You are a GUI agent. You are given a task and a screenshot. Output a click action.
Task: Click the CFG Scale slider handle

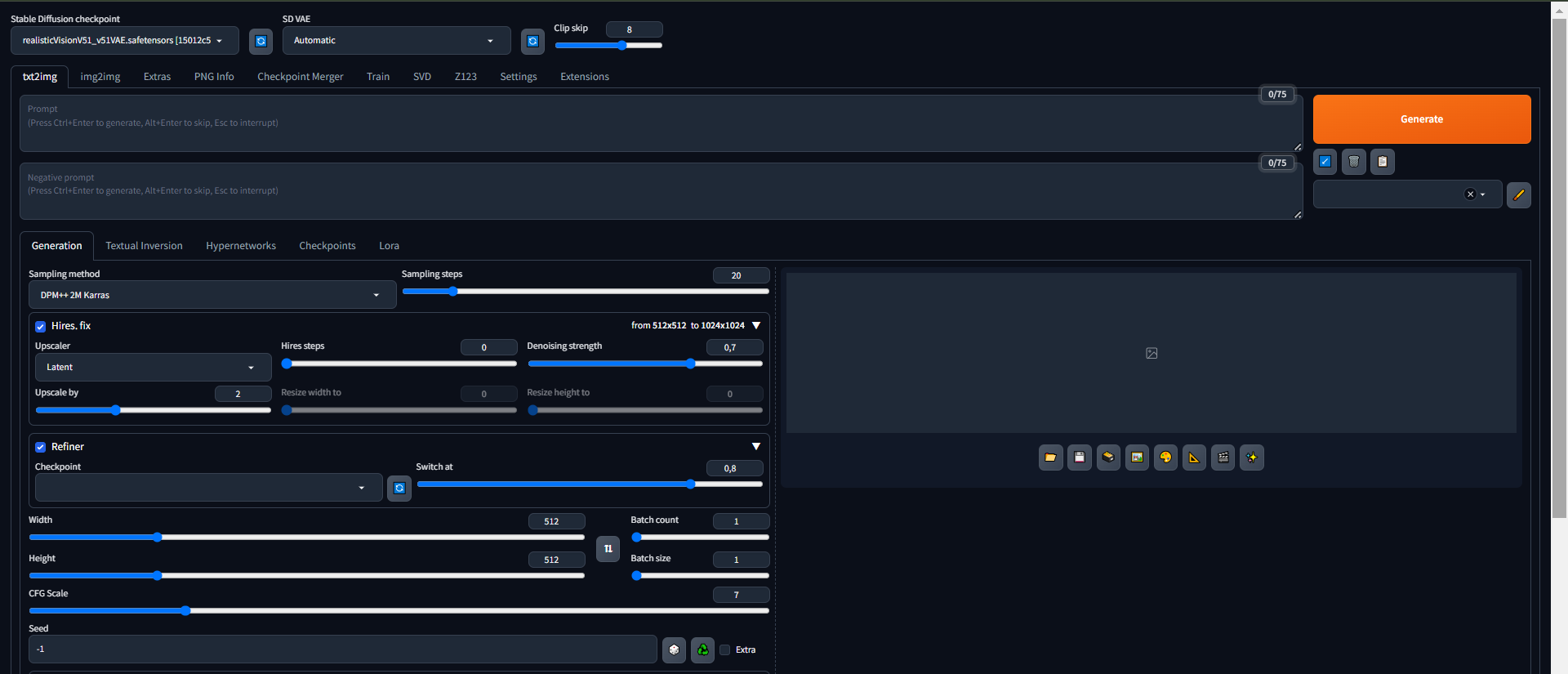pos(185,610)
